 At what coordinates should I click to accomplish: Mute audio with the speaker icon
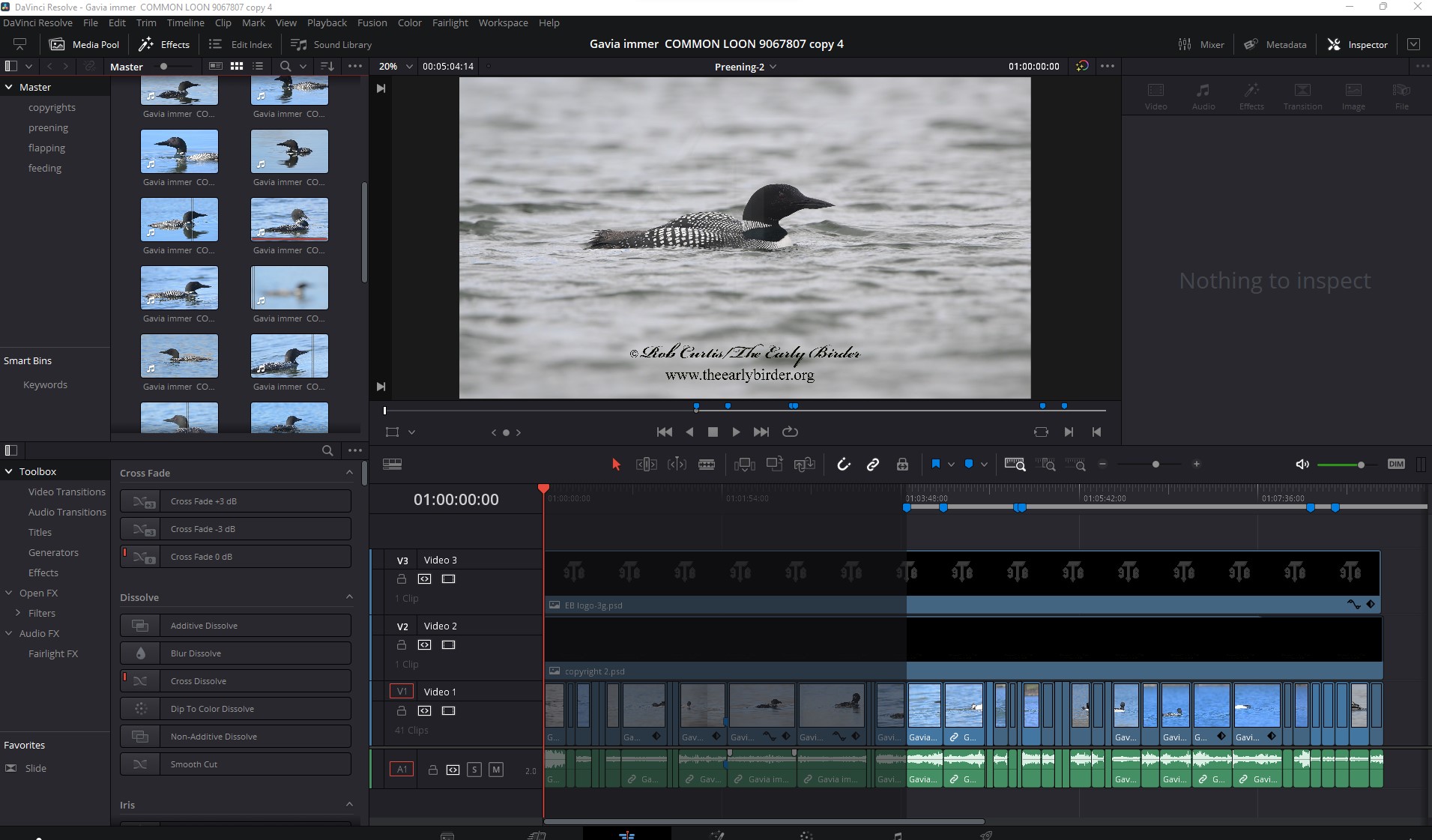[1302, 465]
